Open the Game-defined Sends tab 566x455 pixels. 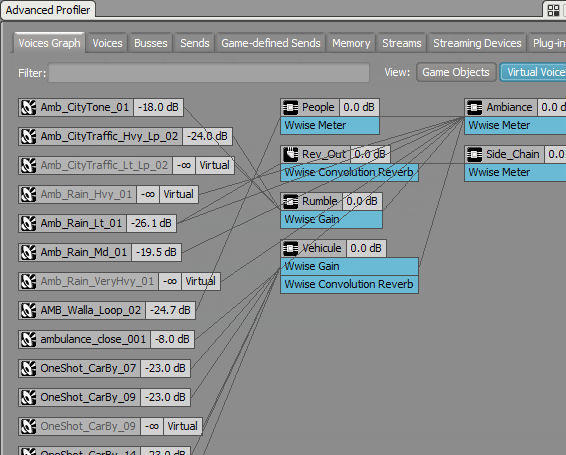(x=271, y=43)
